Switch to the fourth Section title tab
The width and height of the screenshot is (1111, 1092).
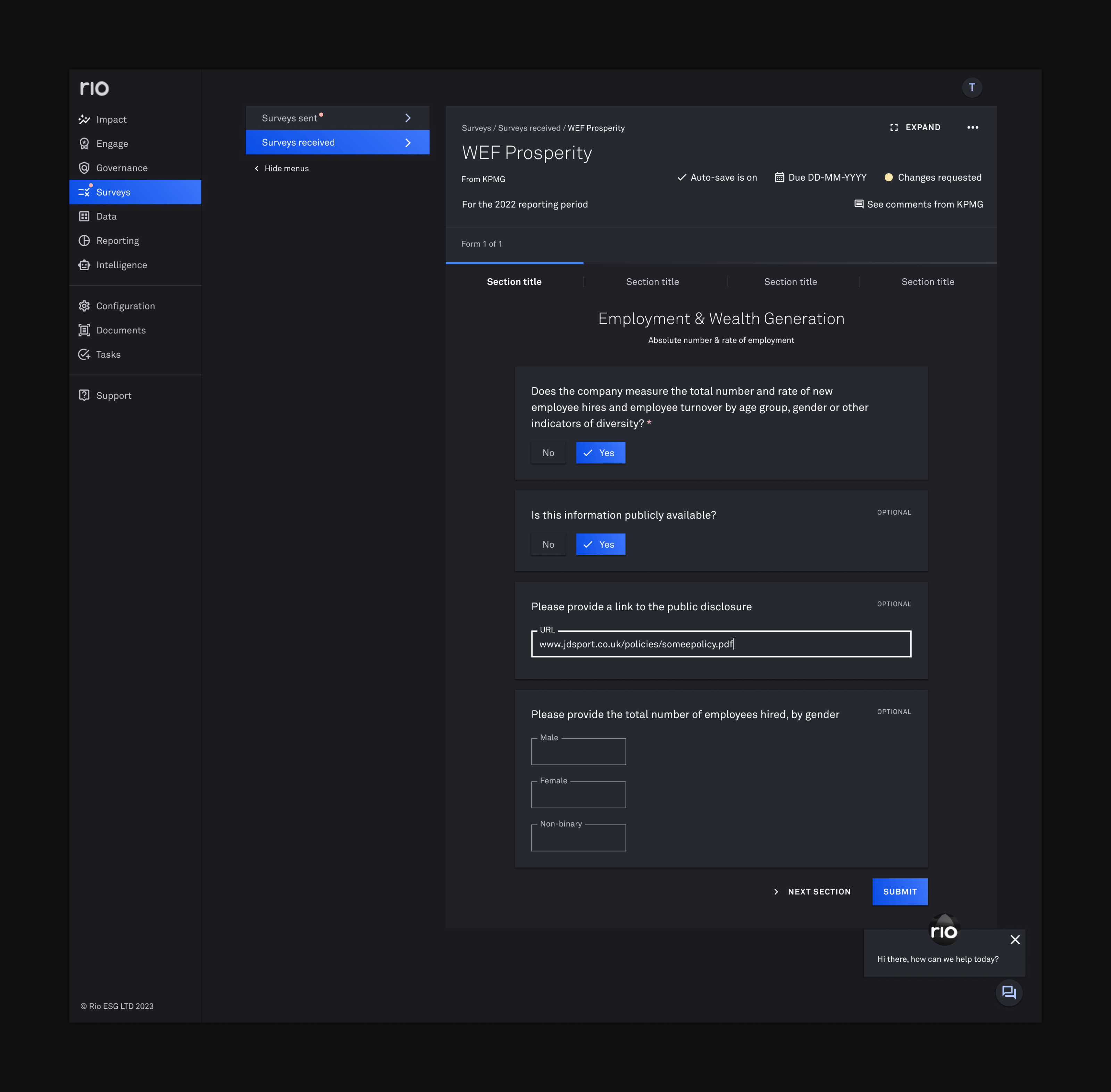click(x=928, y=282)
